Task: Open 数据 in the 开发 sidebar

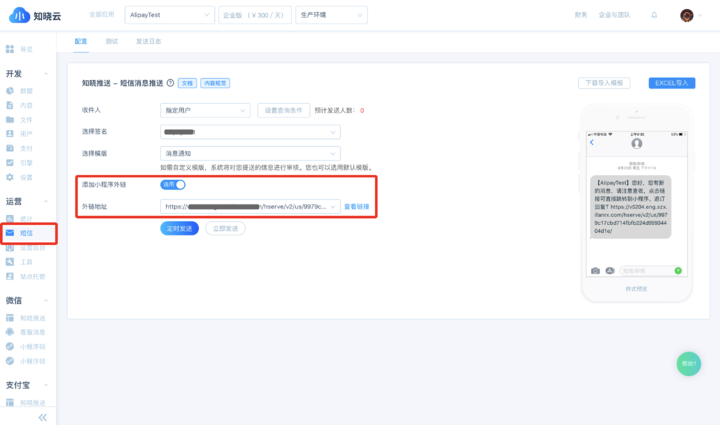Action: click(27, 91)
